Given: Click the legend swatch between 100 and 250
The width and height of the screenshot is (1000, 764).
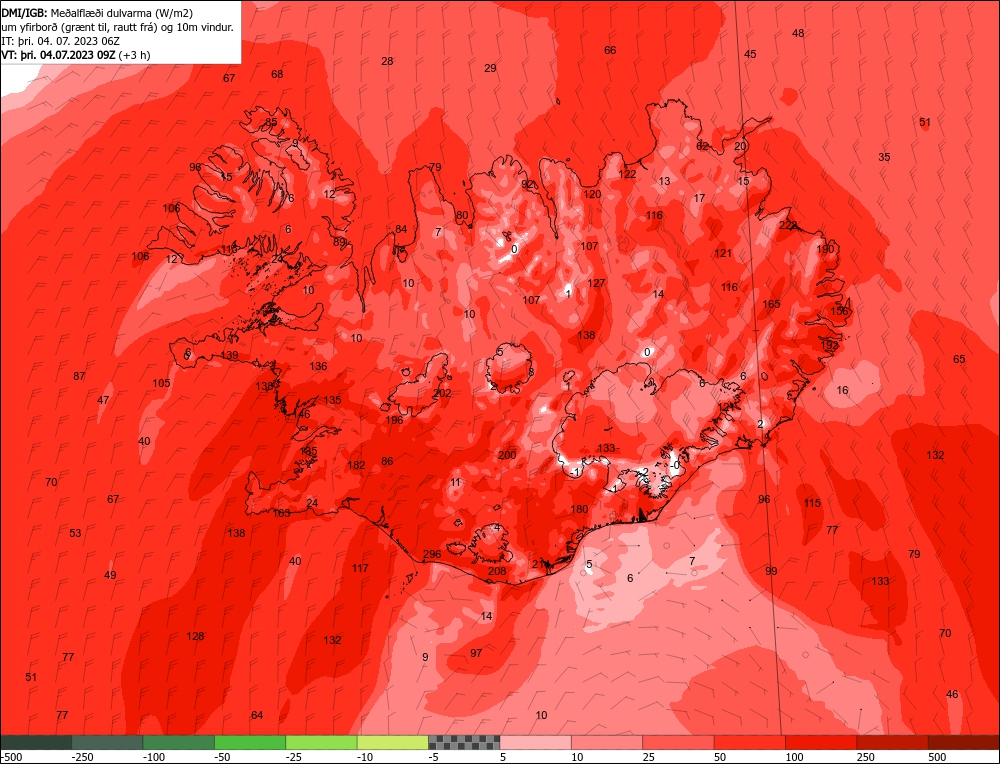Looking at the screenshot, I should (x=821, y=742).
